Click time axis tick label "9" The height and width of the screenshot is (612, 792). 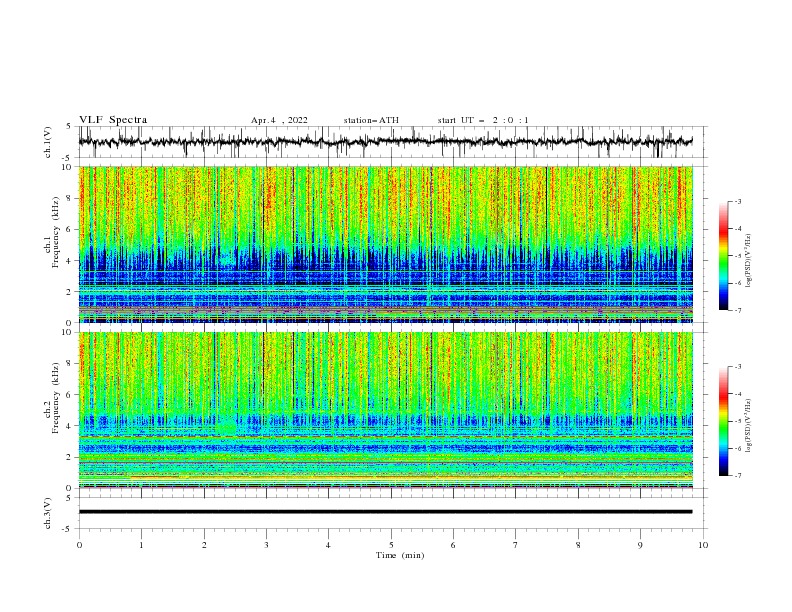640,545
